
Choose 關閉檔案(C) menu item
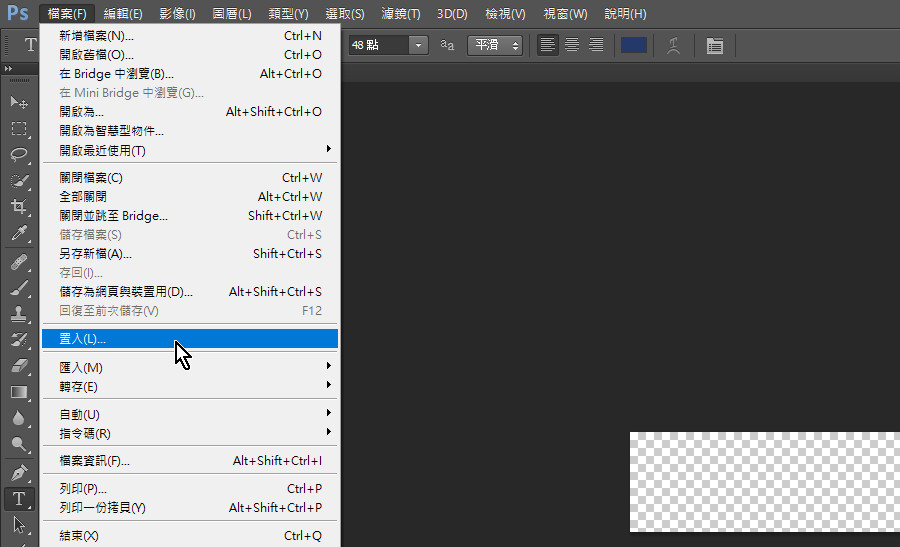[190, 177]
